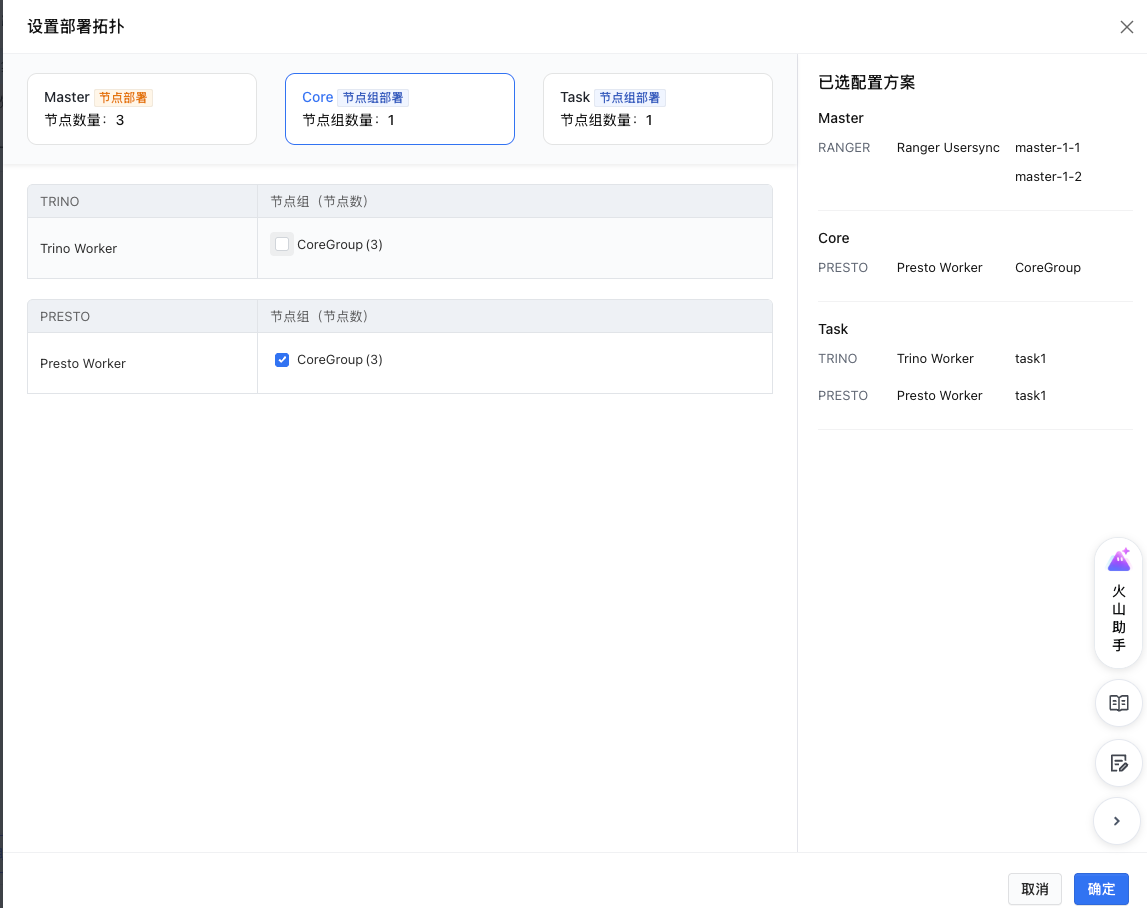
Task: Click the feedback note-edit icon
Action: (1118, 763)
